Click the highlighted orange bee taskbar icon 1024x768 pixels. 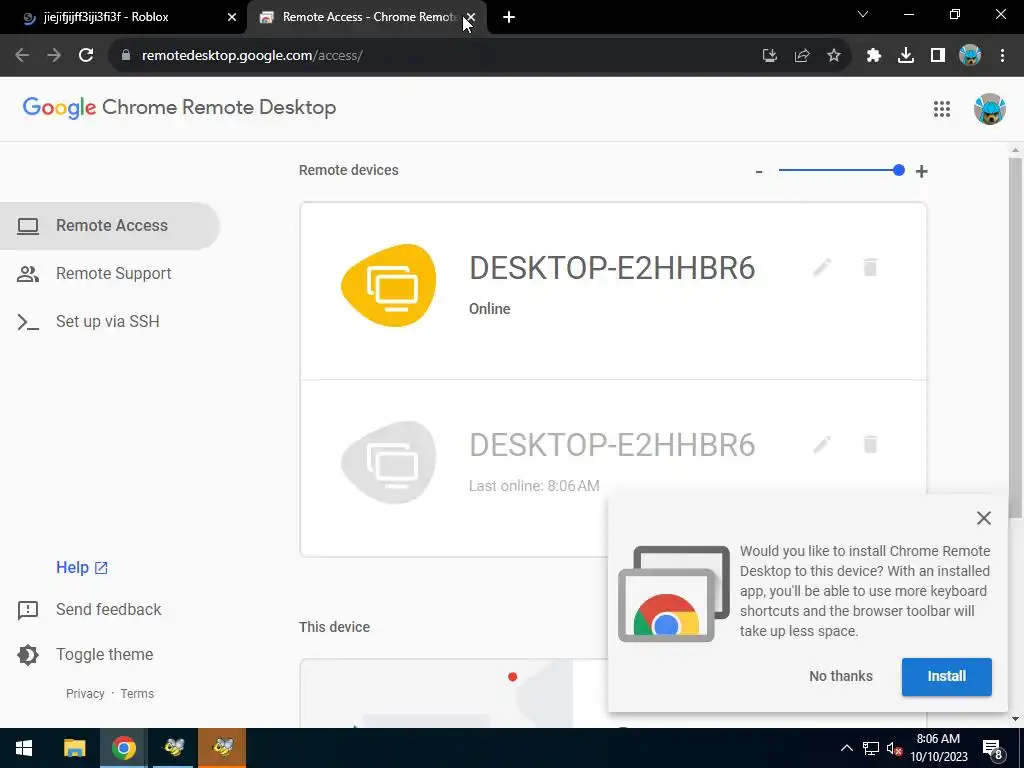[x=223, y=748]
